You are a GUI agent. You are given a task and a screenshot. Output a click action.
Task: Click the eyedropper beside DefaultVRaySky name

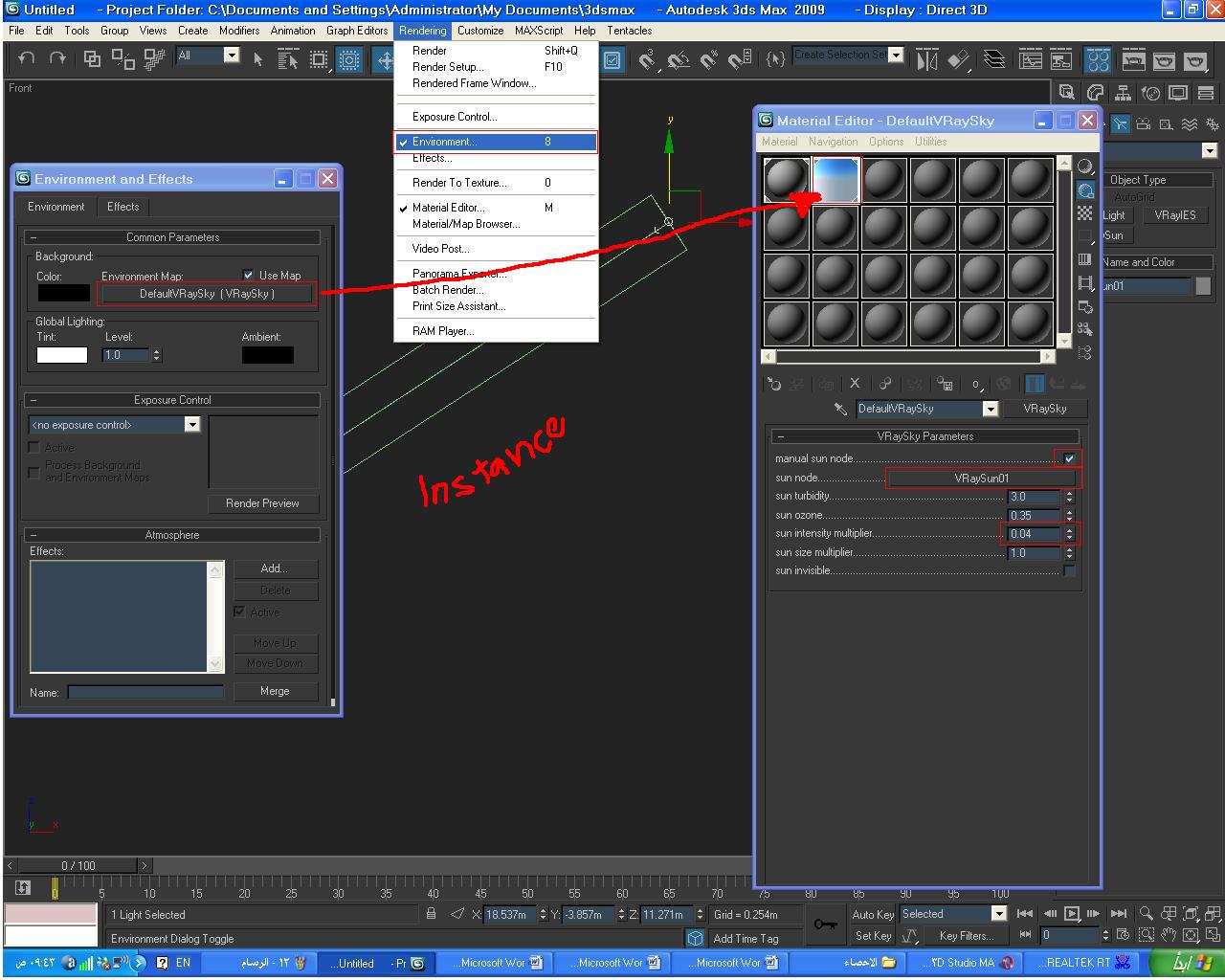[840, 409]
